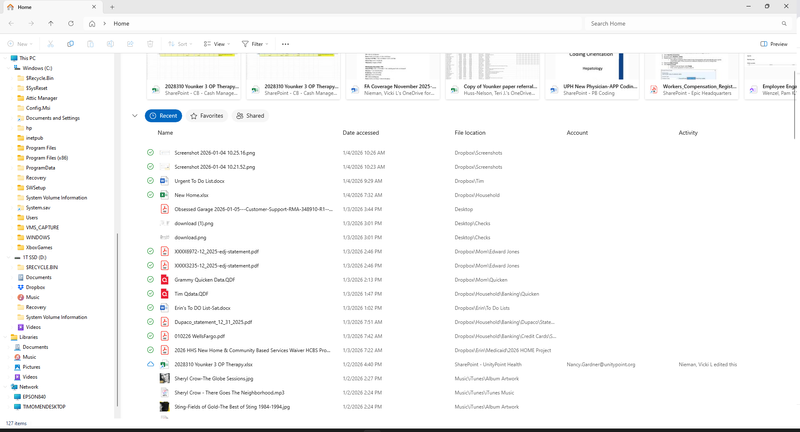Open the View dropdown menu
800x432 pixels.
coord(216,44)
